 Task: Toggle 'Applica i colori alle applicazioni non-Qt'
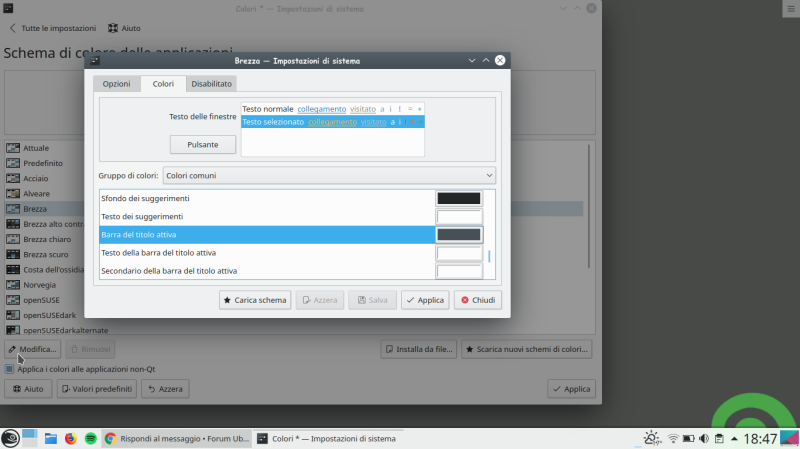coord(10,369)
